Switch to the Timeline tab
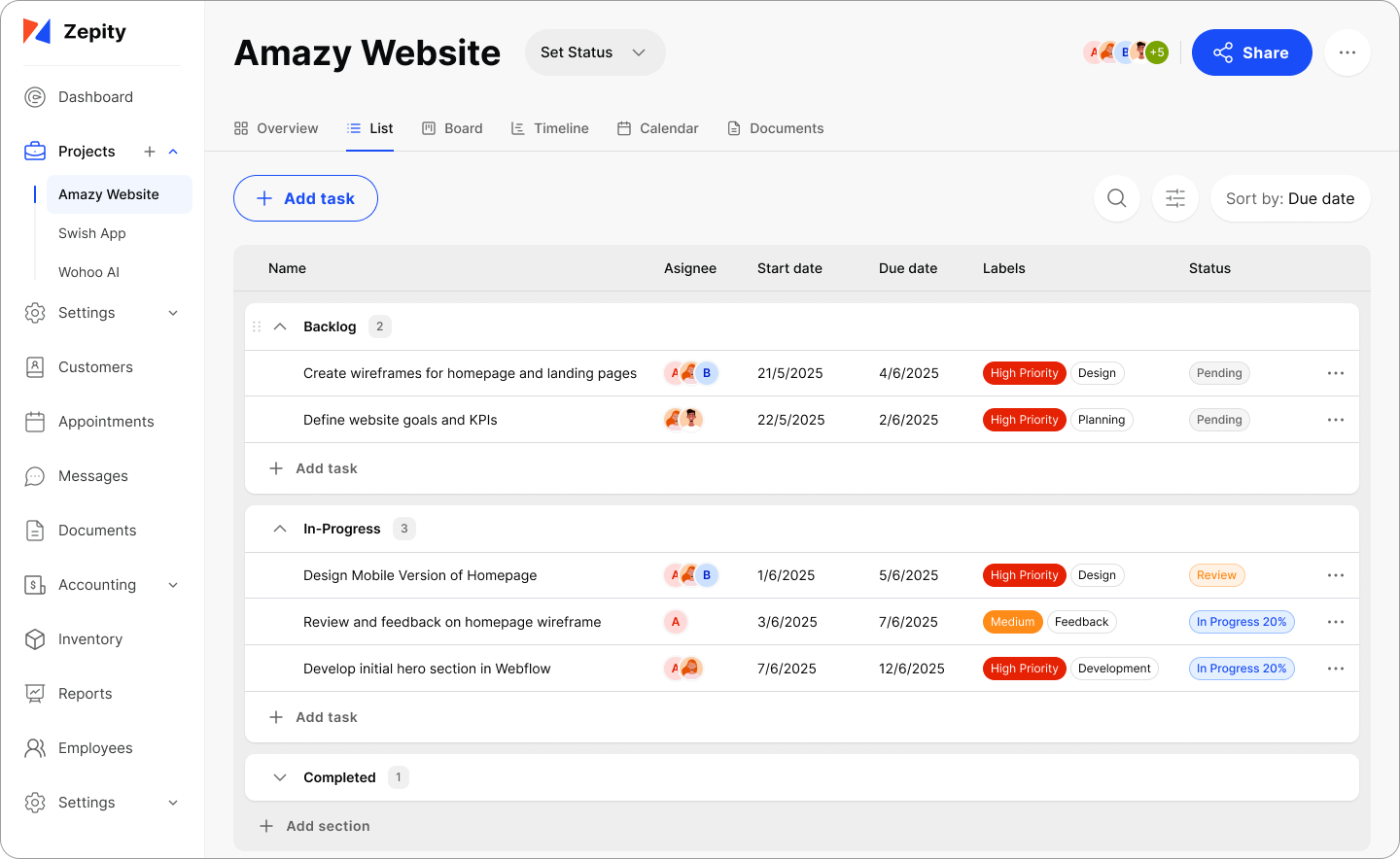The image size is (1400, 859). pos(550,128)
